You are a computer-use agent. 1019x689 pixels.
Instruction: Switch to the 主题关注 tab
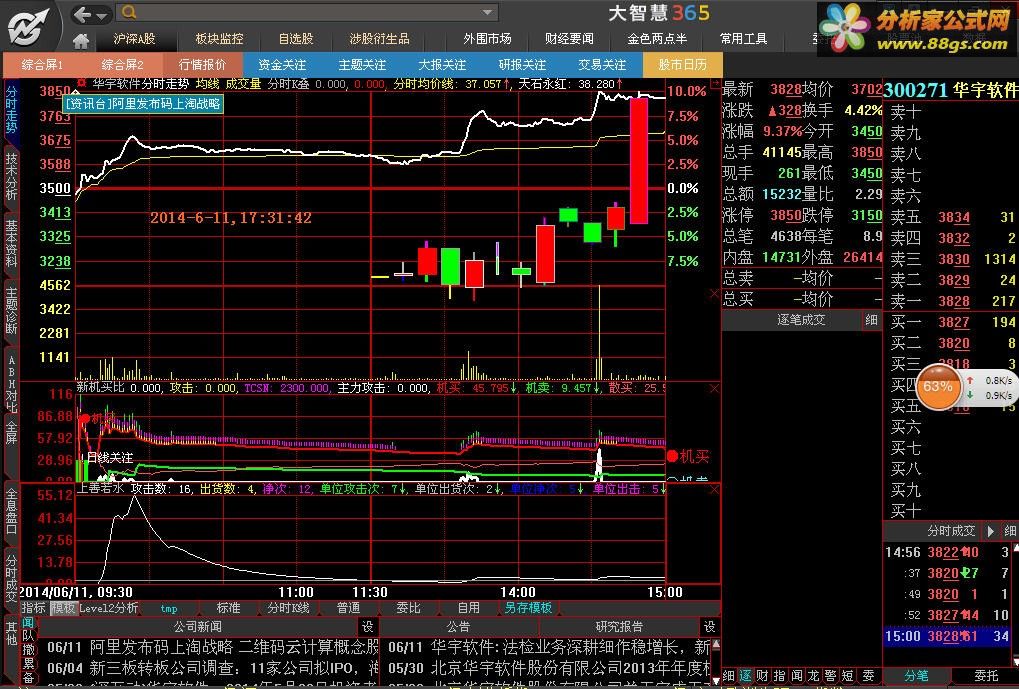pos(363,65)
